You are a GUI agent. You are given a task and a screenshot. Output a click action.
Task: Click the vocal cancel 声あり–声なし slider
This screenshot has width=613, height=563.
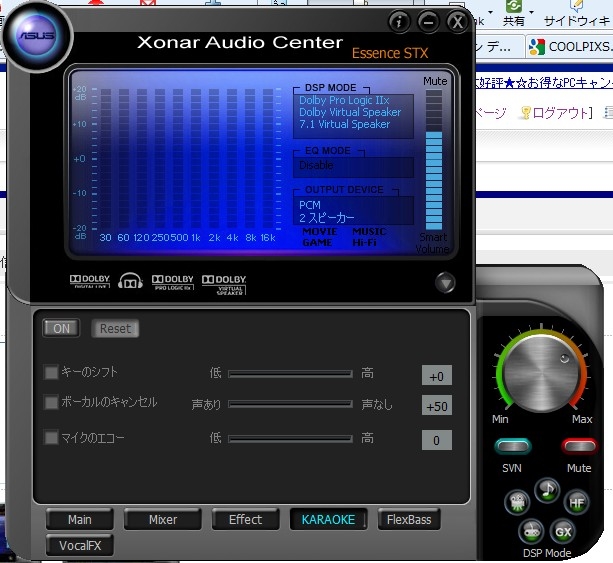point(290,404)
